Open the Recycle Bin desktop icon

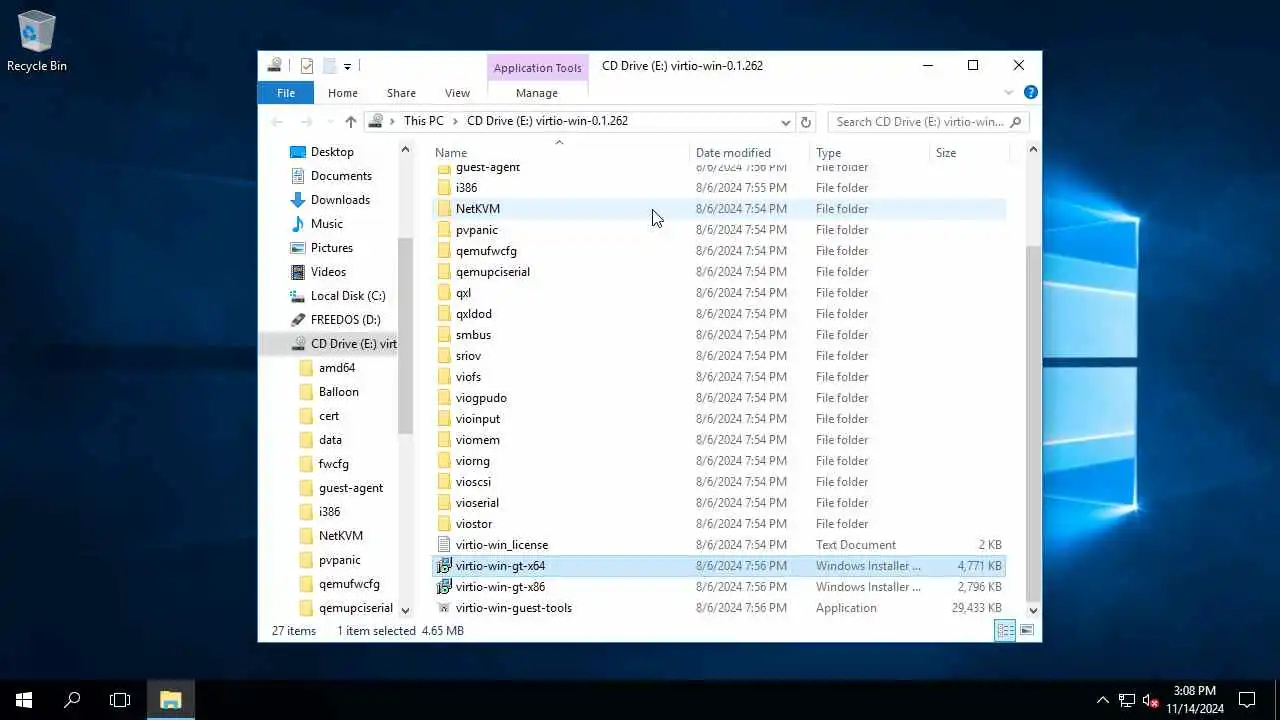pyautogui.click(x=37, y=42)
